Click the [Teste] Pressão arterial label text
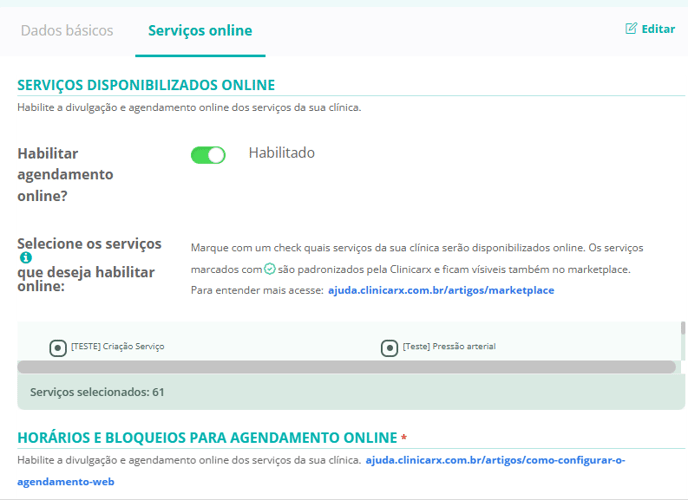The width and height of the screenshot is (688, 500). [449, 347]
